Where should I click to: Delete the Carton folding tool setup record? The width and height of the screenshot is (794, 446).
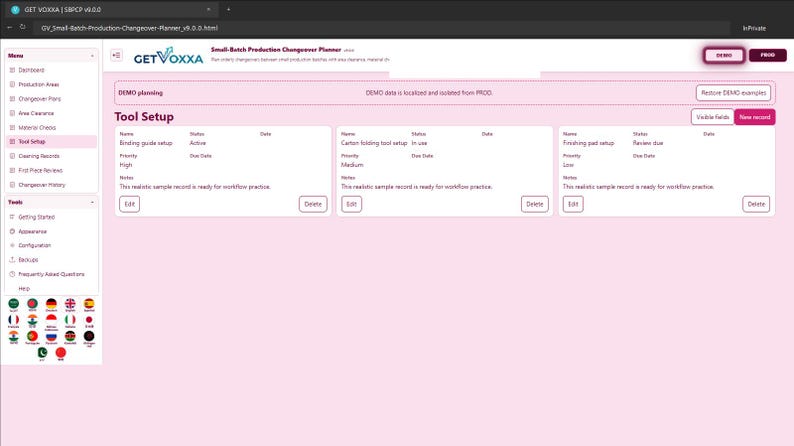(x=535, y=204)
